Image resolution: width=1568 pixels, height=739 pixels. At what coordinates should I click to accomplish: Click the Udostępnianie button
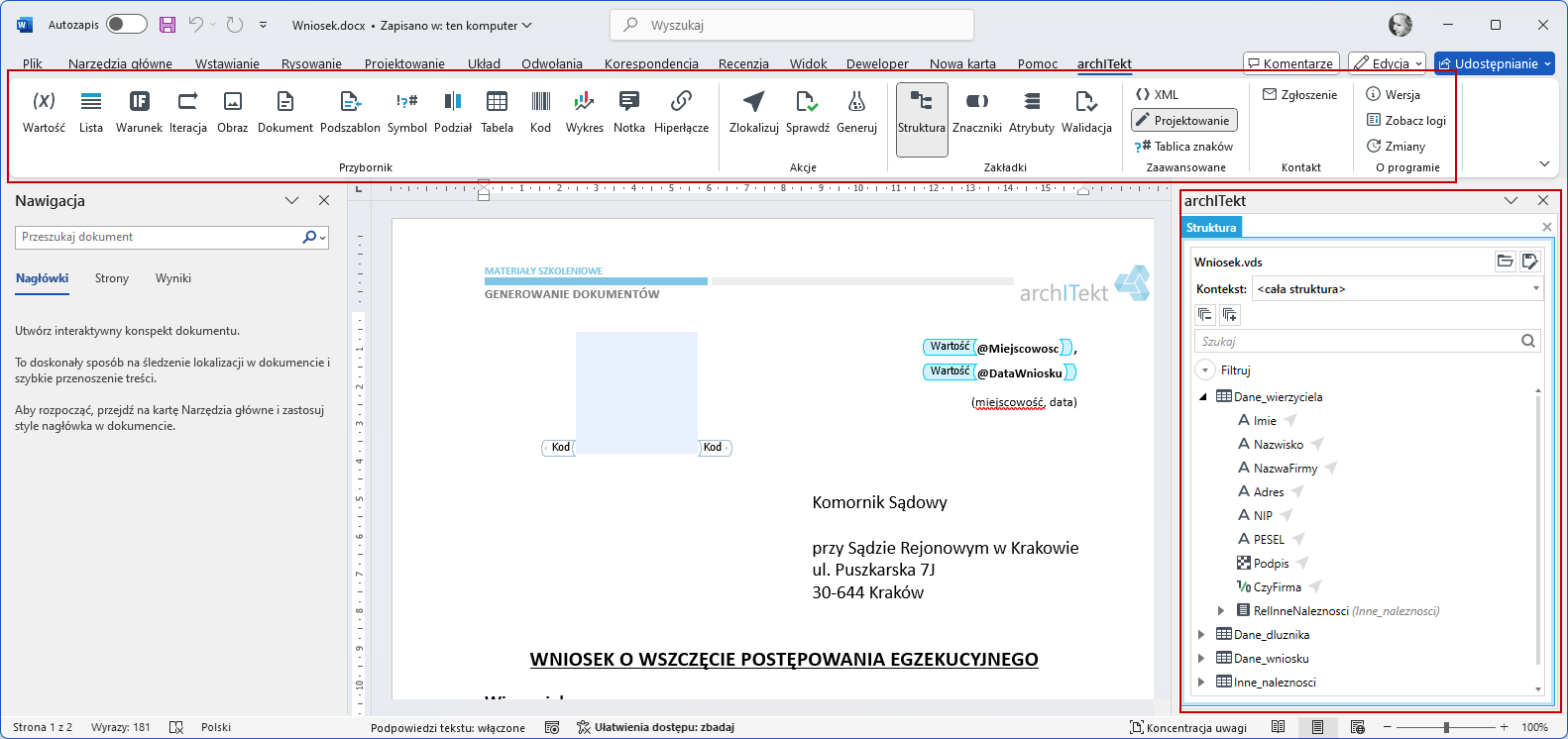1495,63
